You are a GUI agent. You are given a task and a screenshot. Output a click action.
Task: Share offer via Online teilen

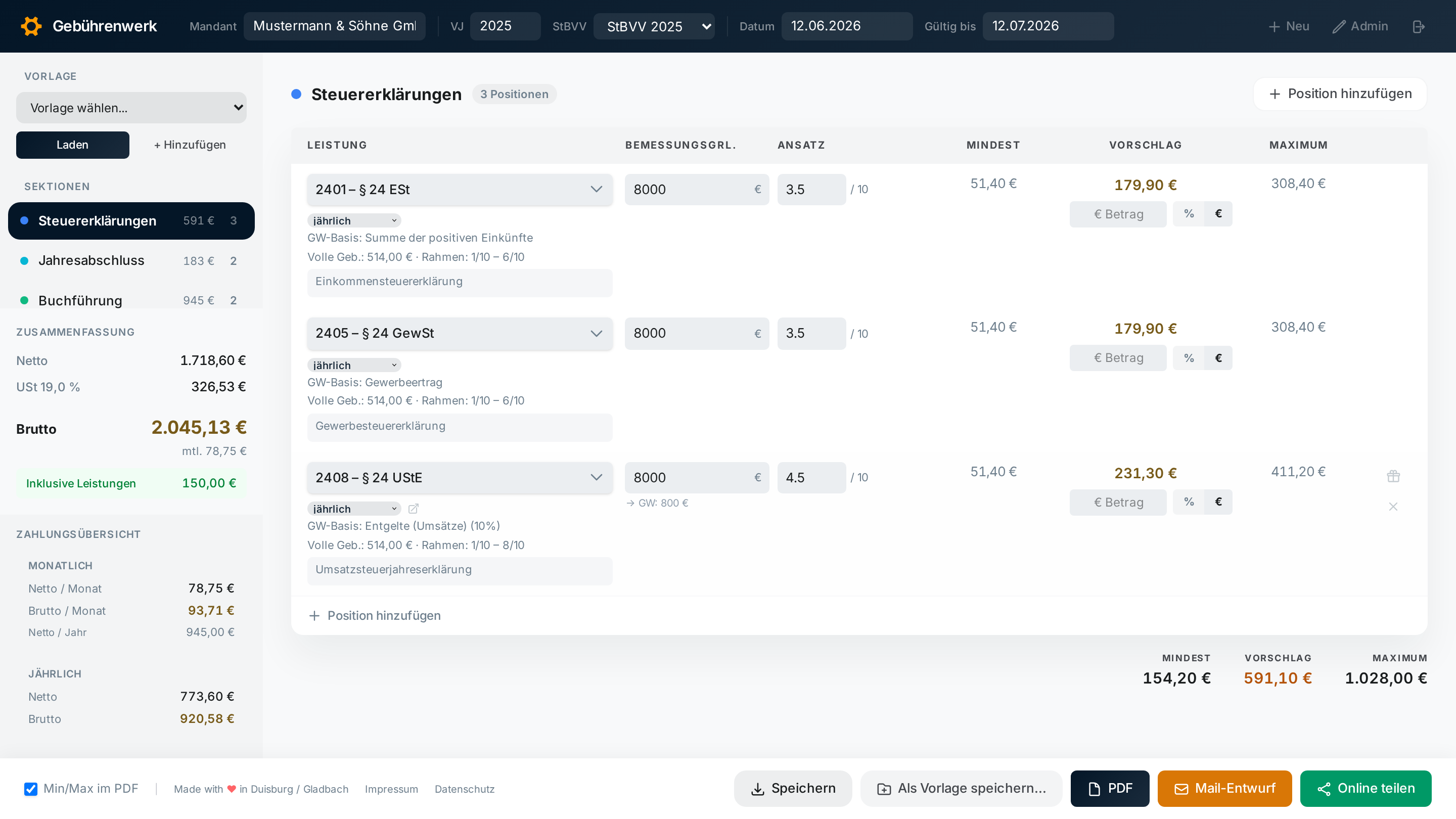pyautogui.click(x=1366, y=789)
